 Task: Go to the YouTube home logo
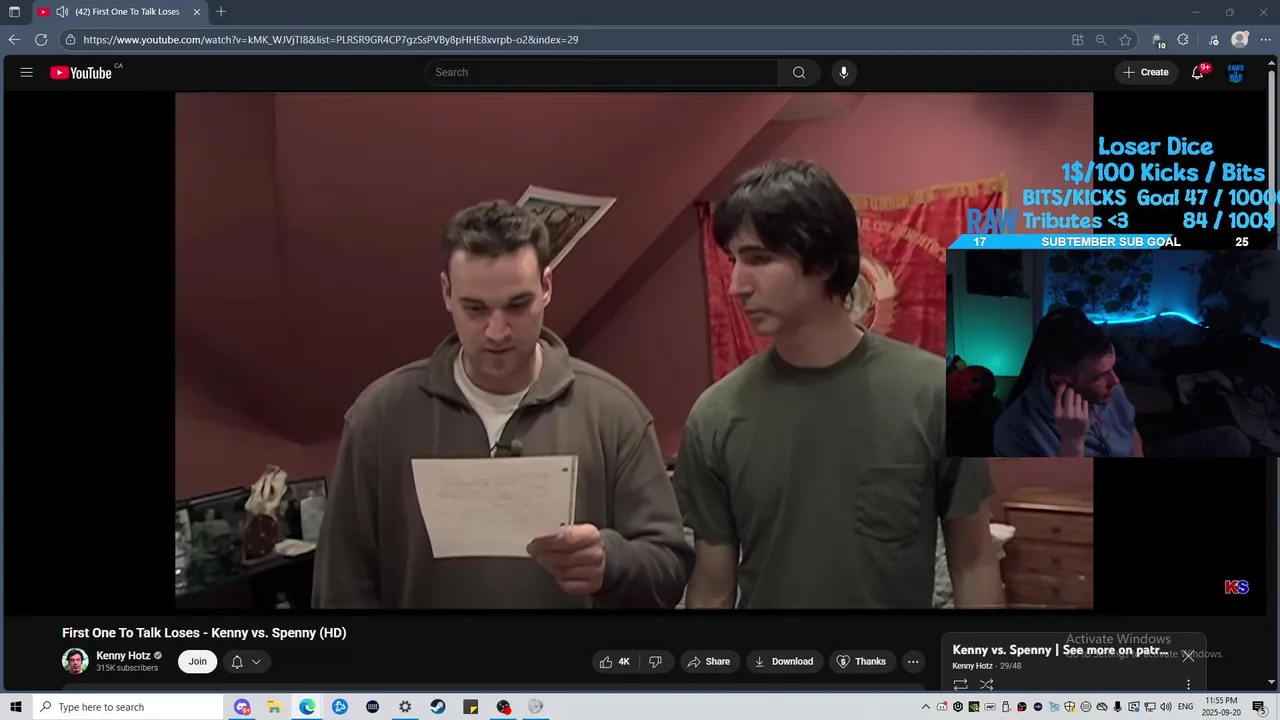(x=81, y=72)
